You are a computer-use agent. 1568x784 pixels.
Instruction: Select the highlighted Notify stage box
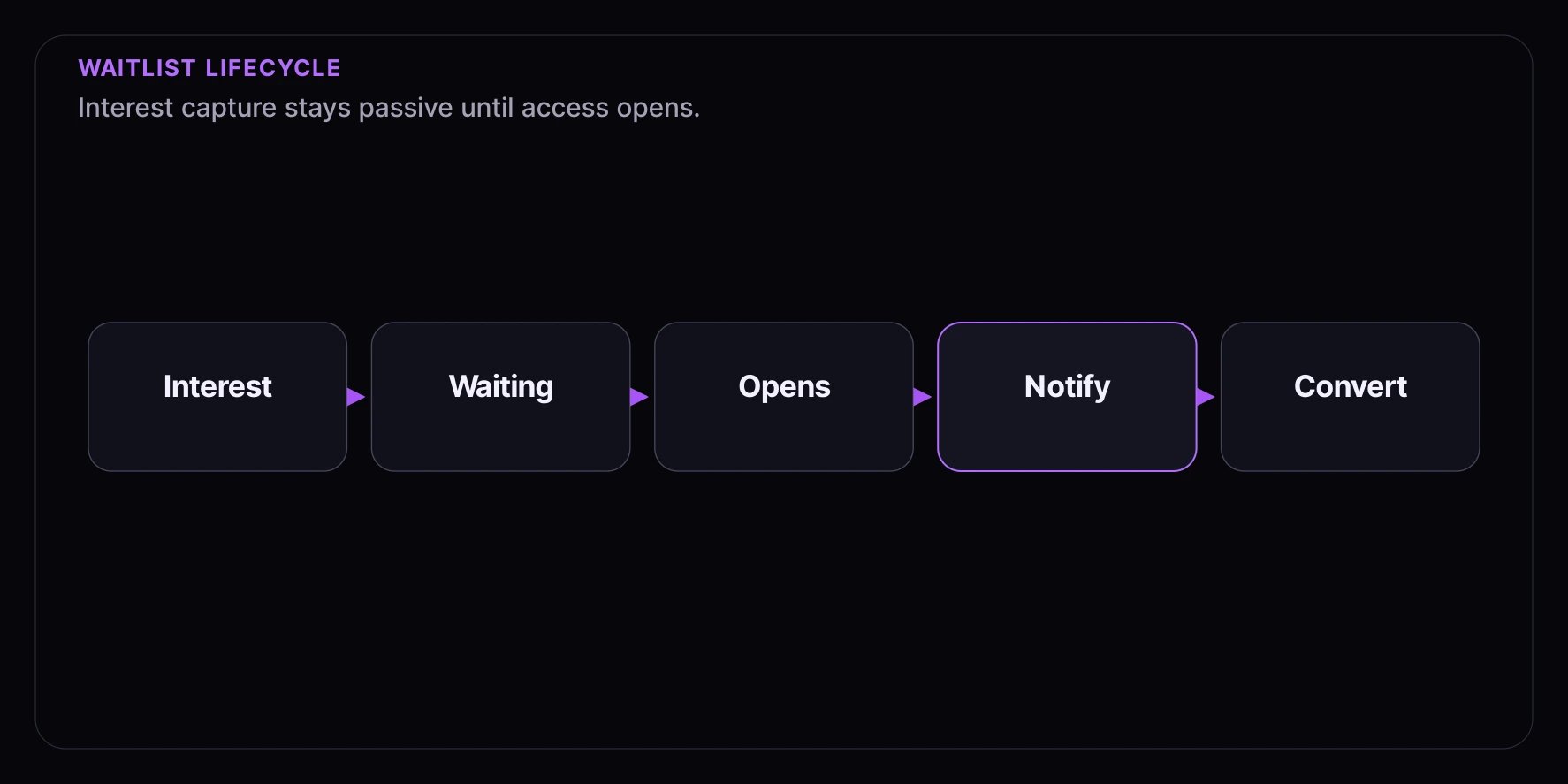(1067, 397)
